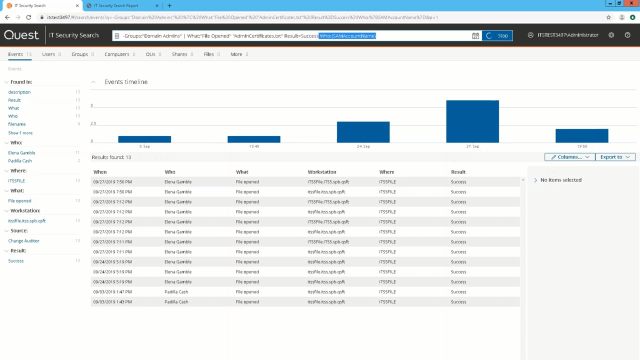The width and height of the screenshot is (640, 360).
Task: Switch to the Groups tab
Action: (83, 54)
